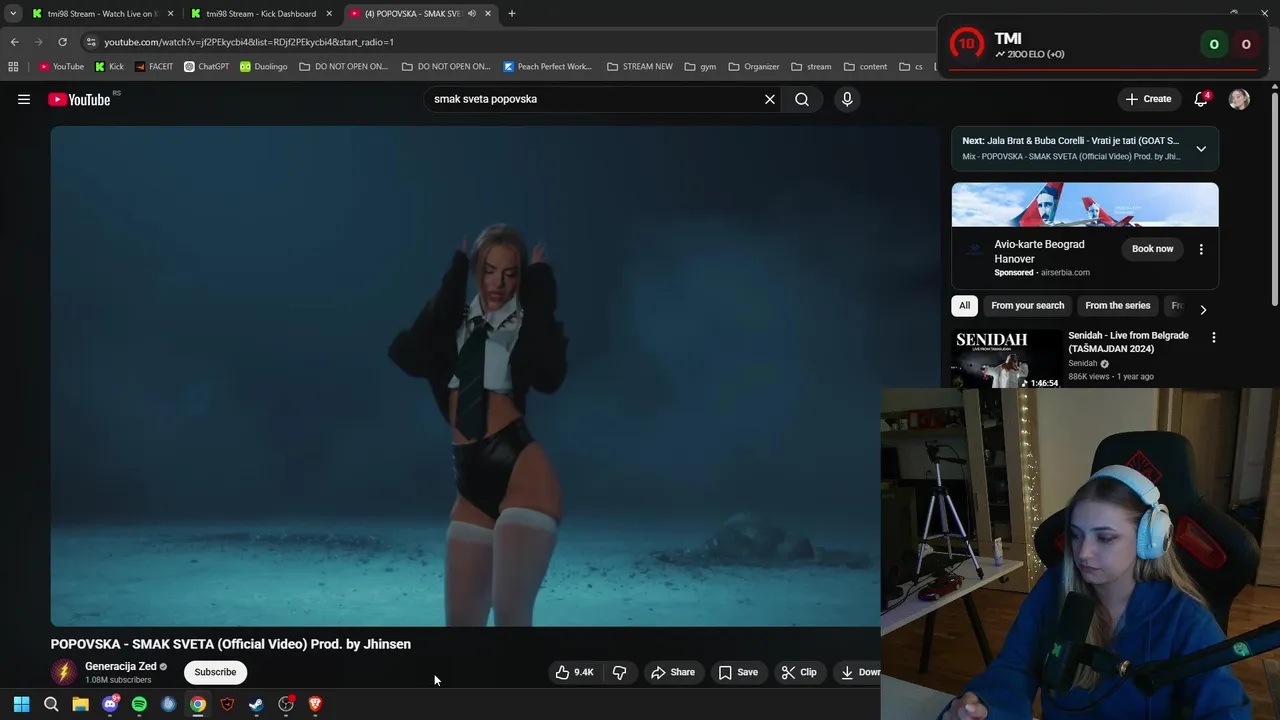Open stream bookmark folder

tap(811, 67)
